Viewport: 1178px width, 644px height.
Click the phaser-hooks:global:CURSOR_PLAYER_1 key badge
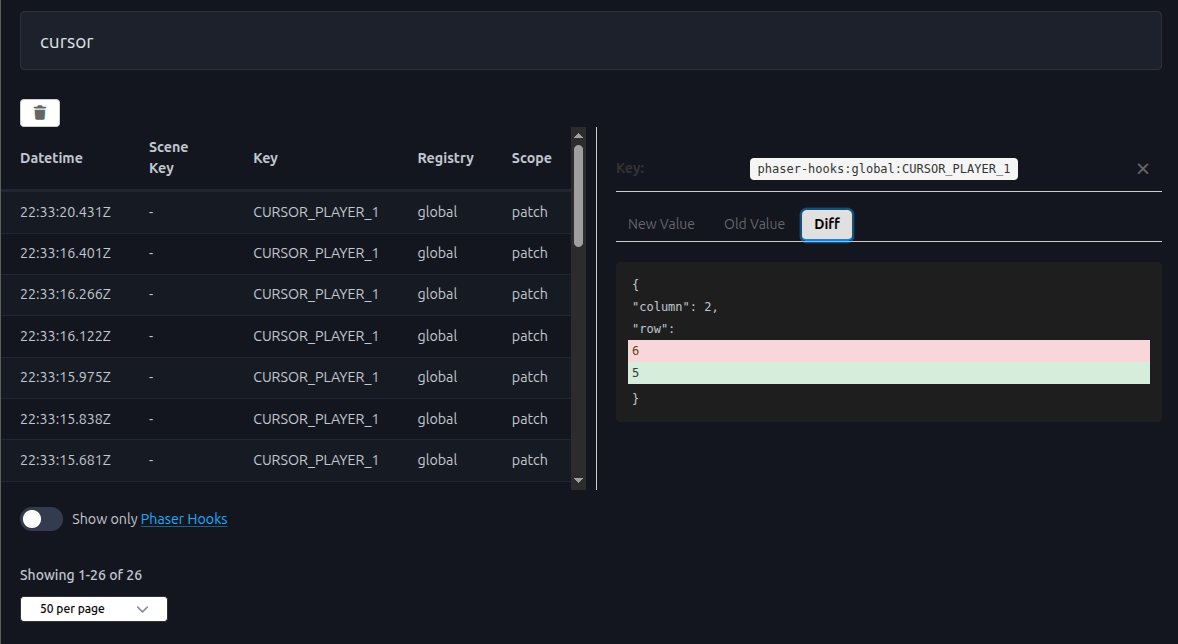(x=884, y=169)
